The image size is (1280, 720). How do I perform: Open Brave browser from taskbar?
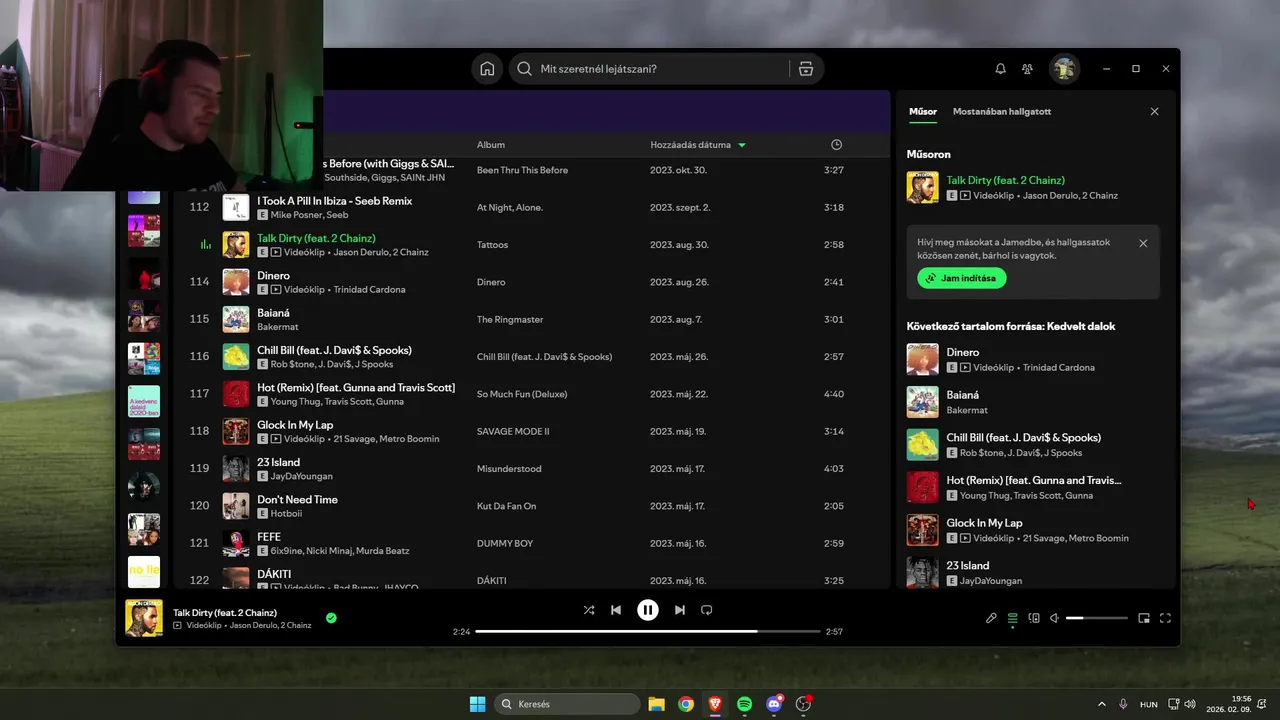(715, 704)
